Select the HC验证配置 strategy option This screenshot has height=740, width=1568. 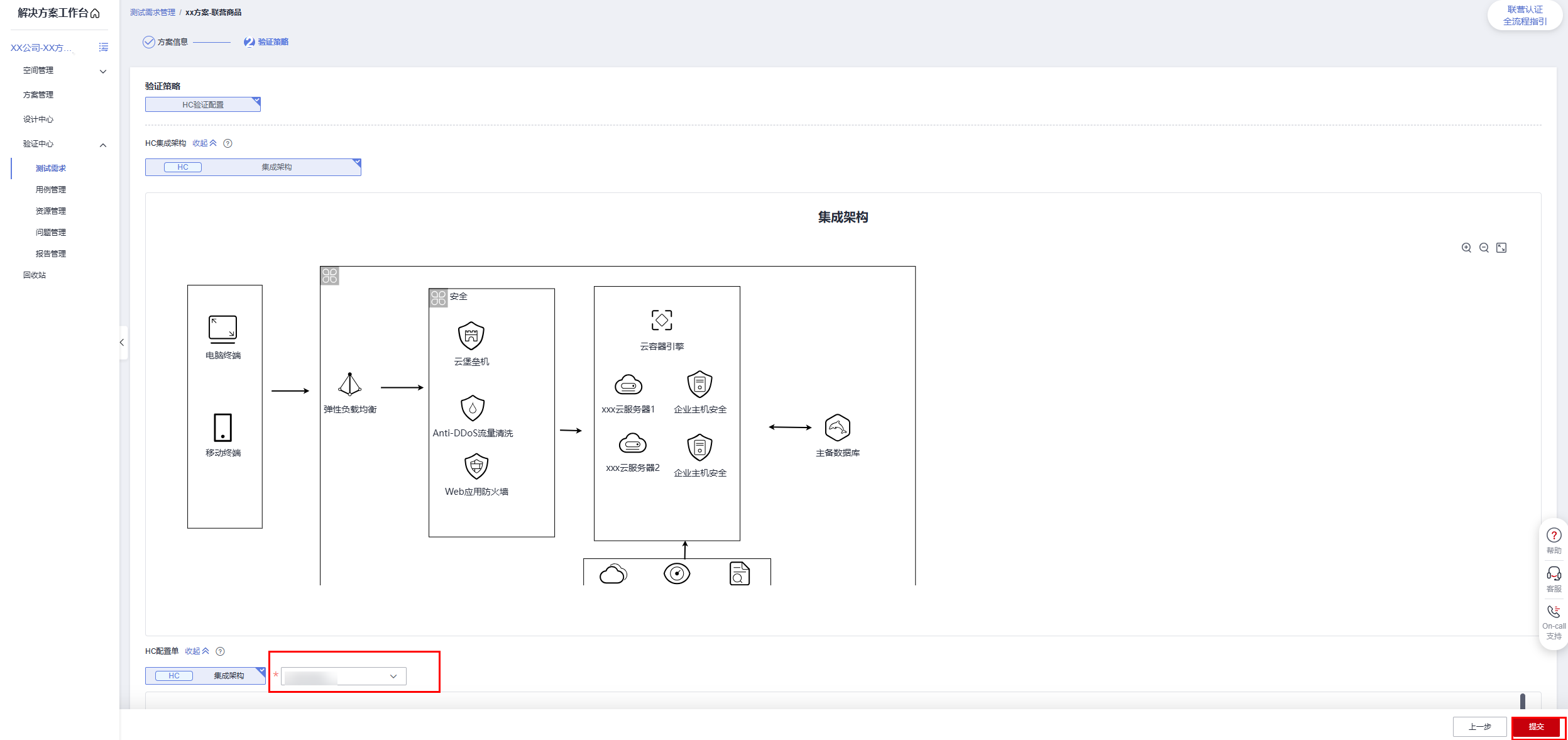tap(203, 104)
